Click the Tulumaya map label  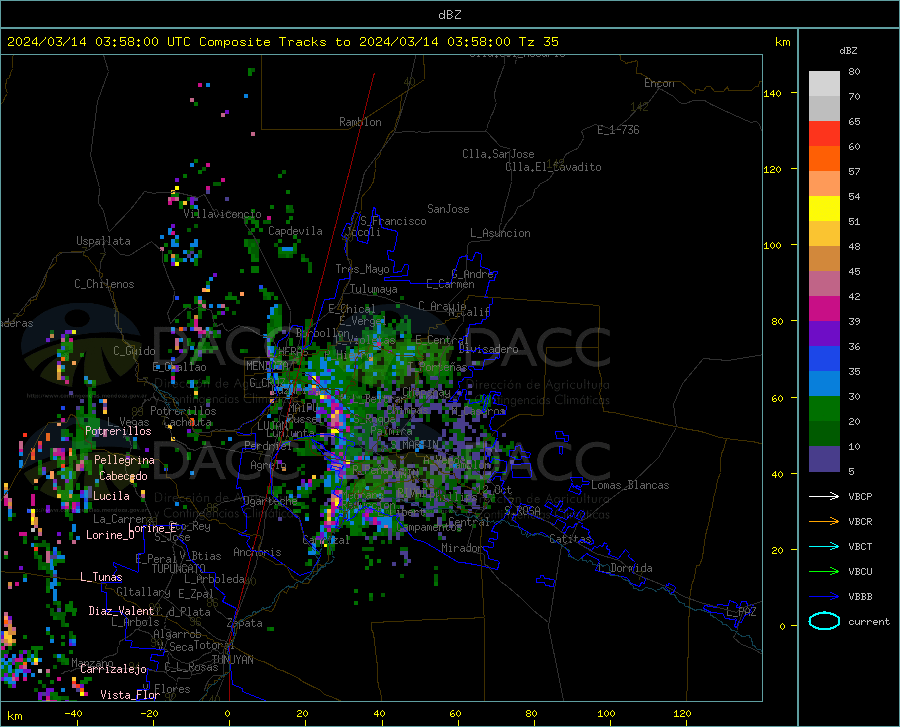coord(374,289)
